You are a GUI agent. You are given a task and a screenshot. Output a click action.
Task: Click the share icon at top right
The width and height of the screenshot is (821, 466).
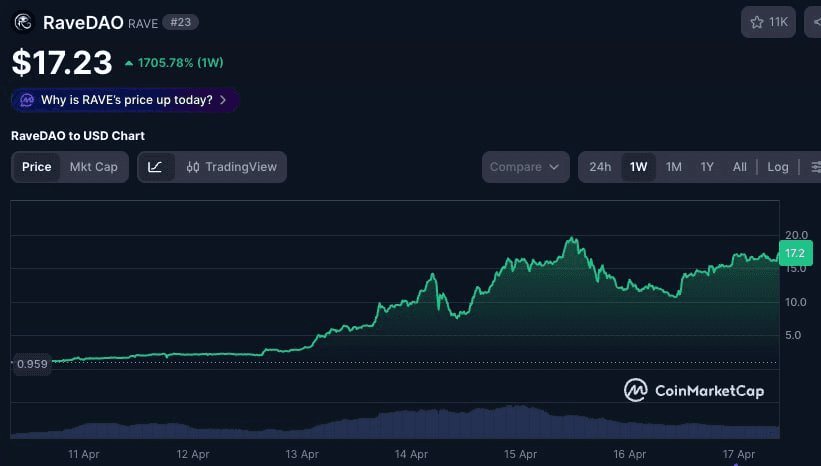pos(814,21)
